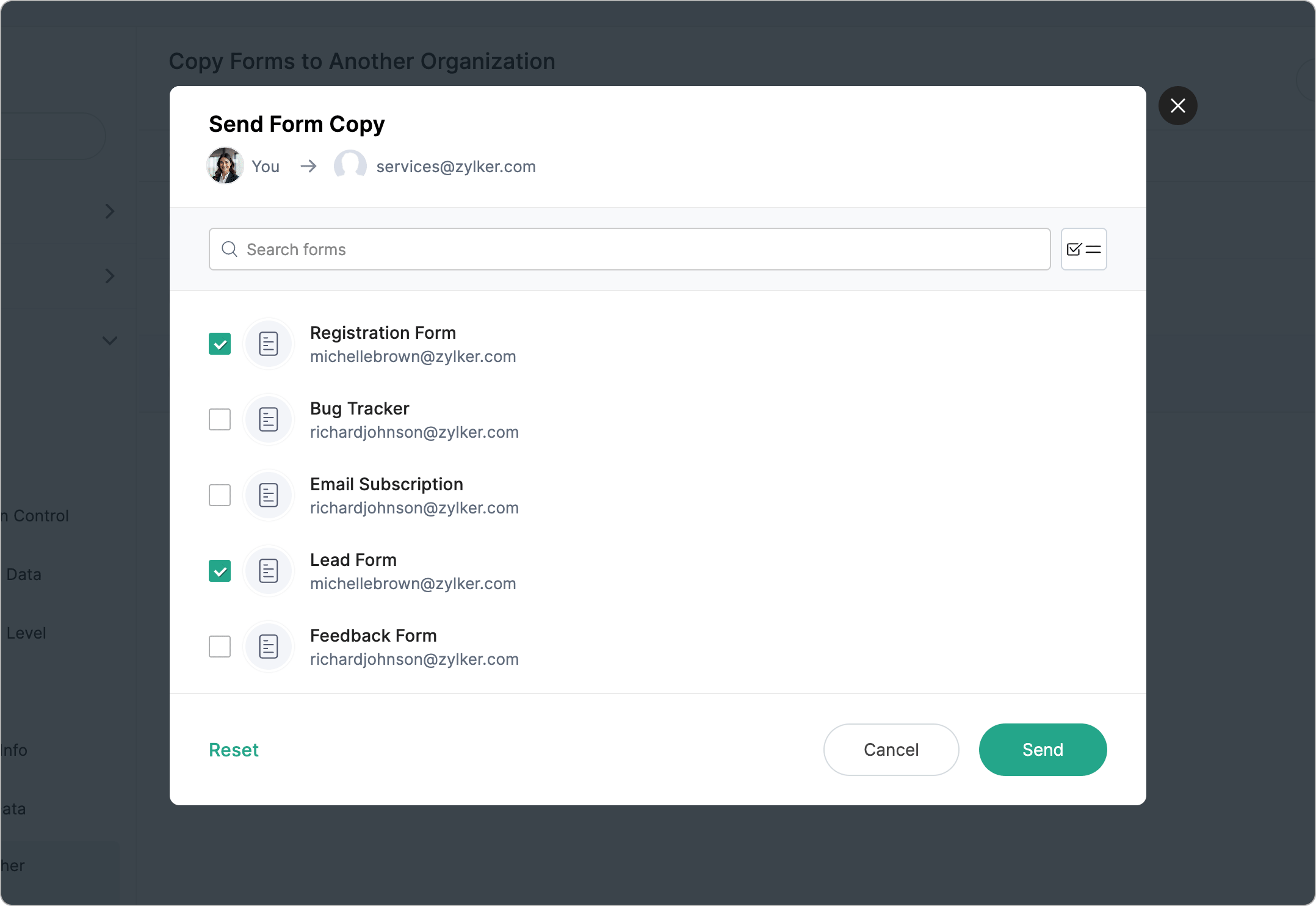This screenshot has width=1316, height=906.
Task: Click the Bug Tracker document icon
Action: point(269,420)
